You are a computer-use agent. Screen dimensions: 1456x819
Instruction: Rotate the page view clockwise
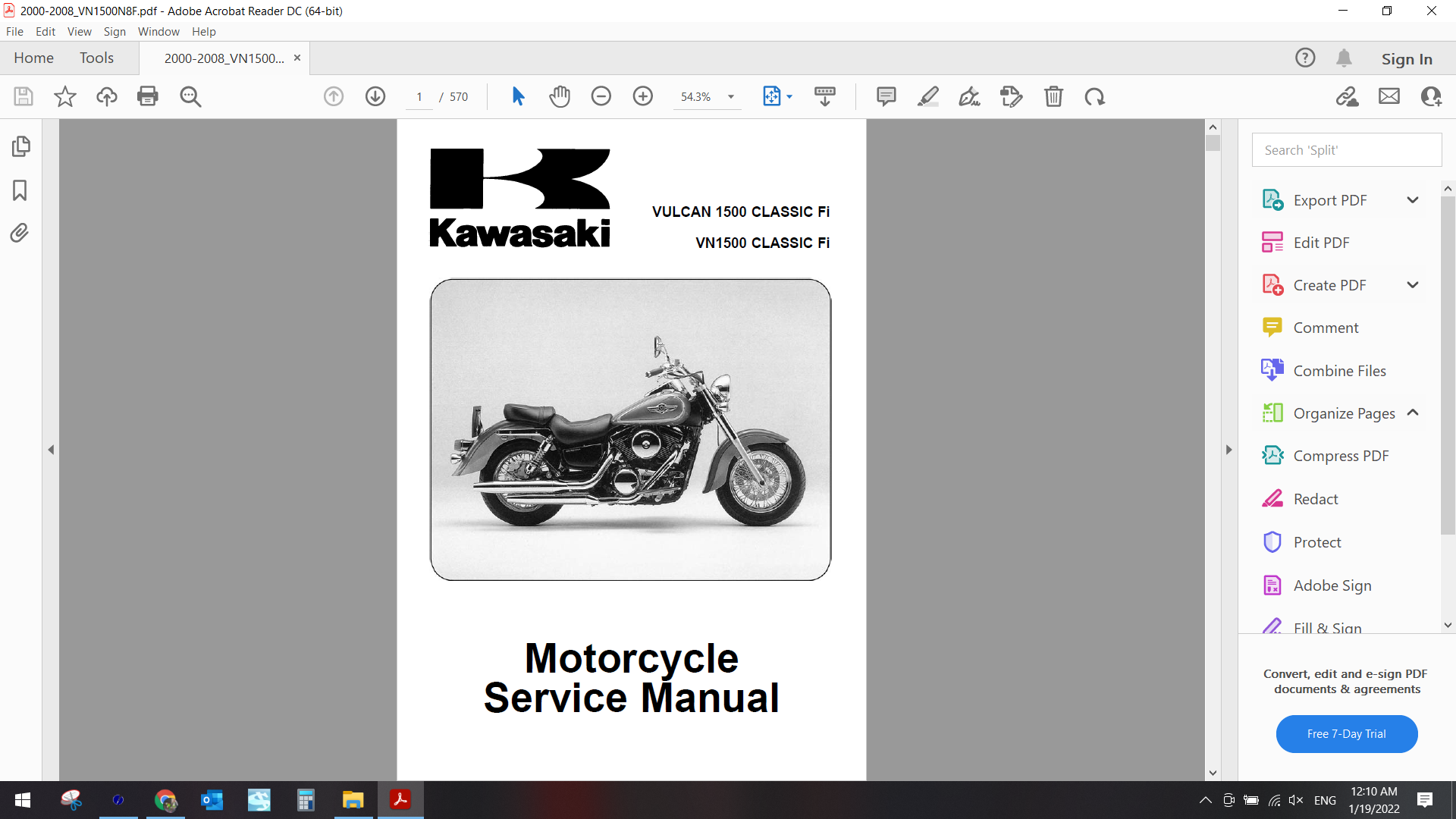(1094, 96)
